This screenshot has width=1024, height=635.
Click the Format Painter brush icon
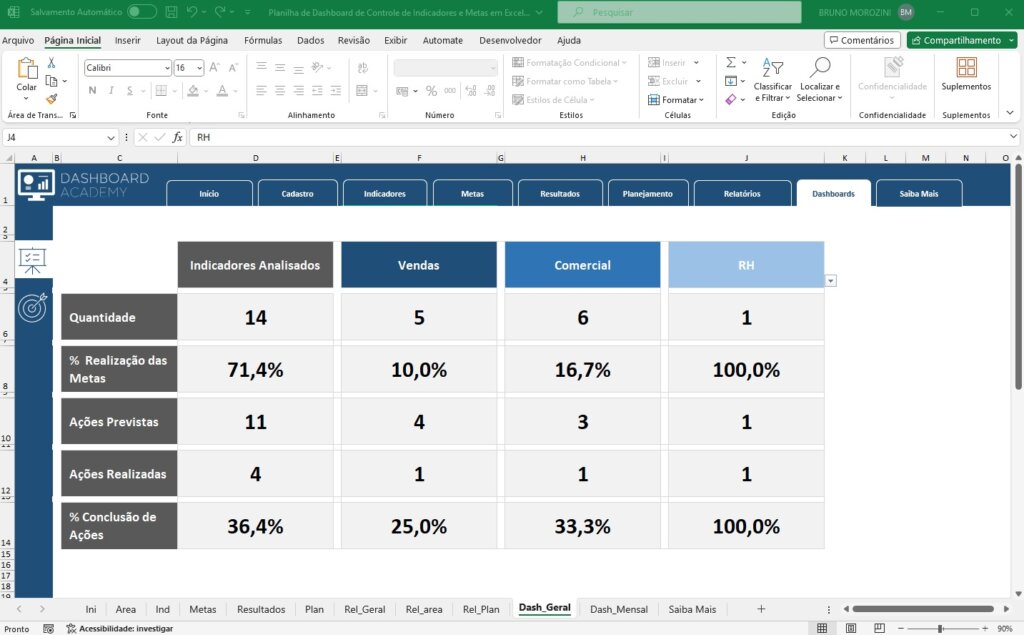click(x=52, y=99)
